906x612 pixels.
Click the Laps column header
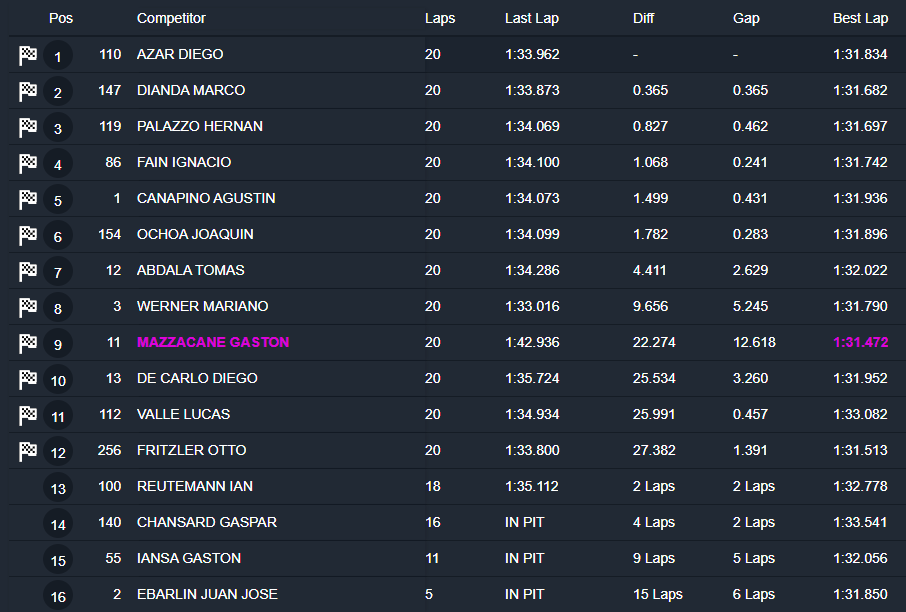click(440, 19)
